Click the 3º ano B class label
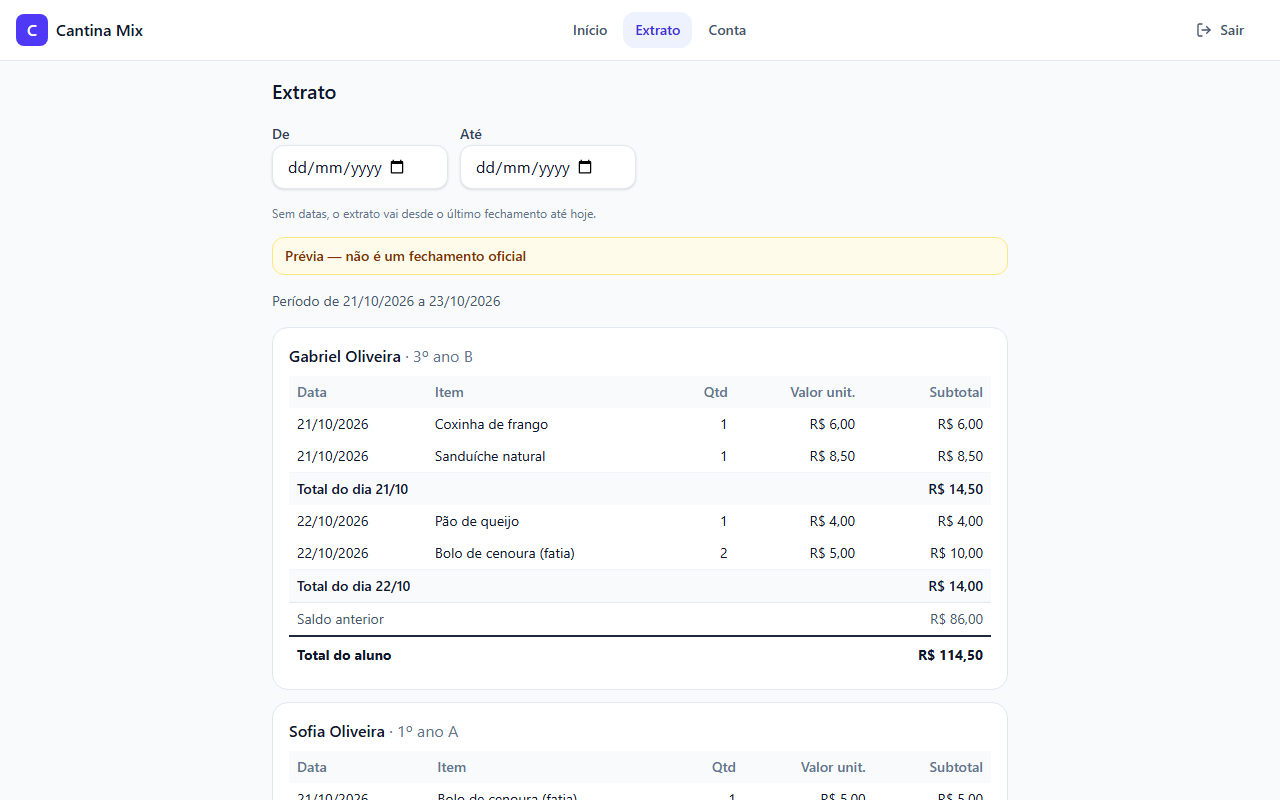This screenshot has width=1280, height=800. (x=443, y=356)
